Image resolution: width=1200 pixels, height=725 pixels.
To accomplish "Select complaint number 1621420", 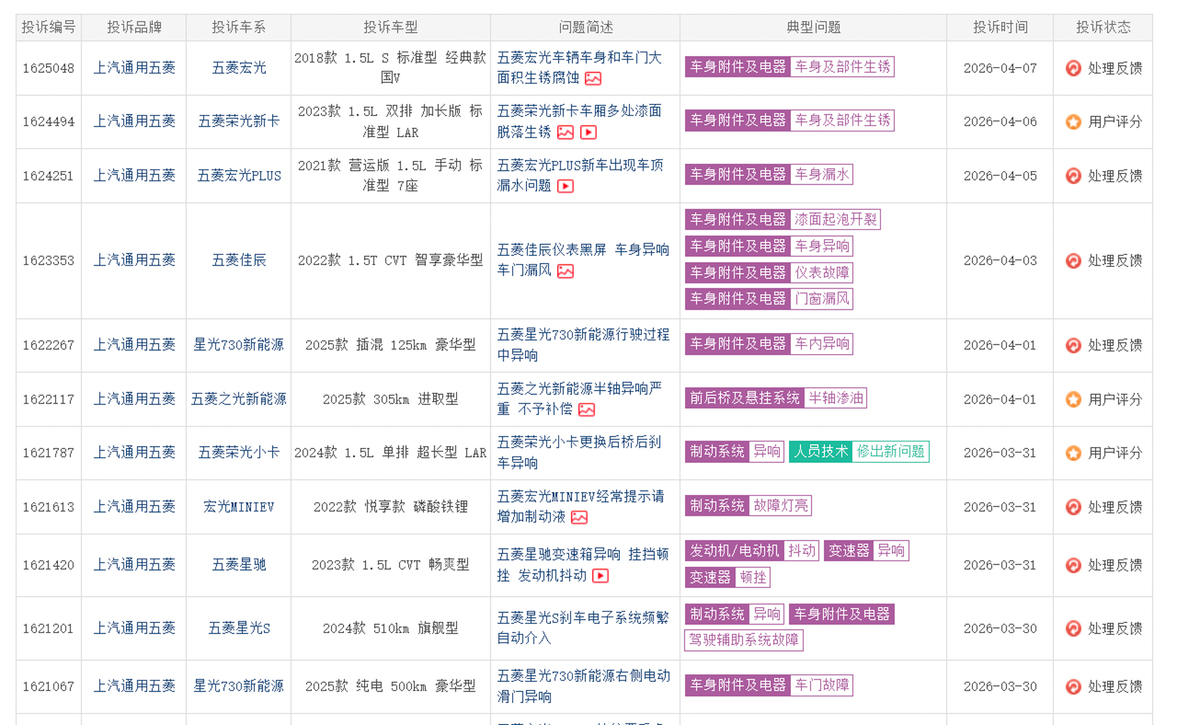I will point(49,565).
